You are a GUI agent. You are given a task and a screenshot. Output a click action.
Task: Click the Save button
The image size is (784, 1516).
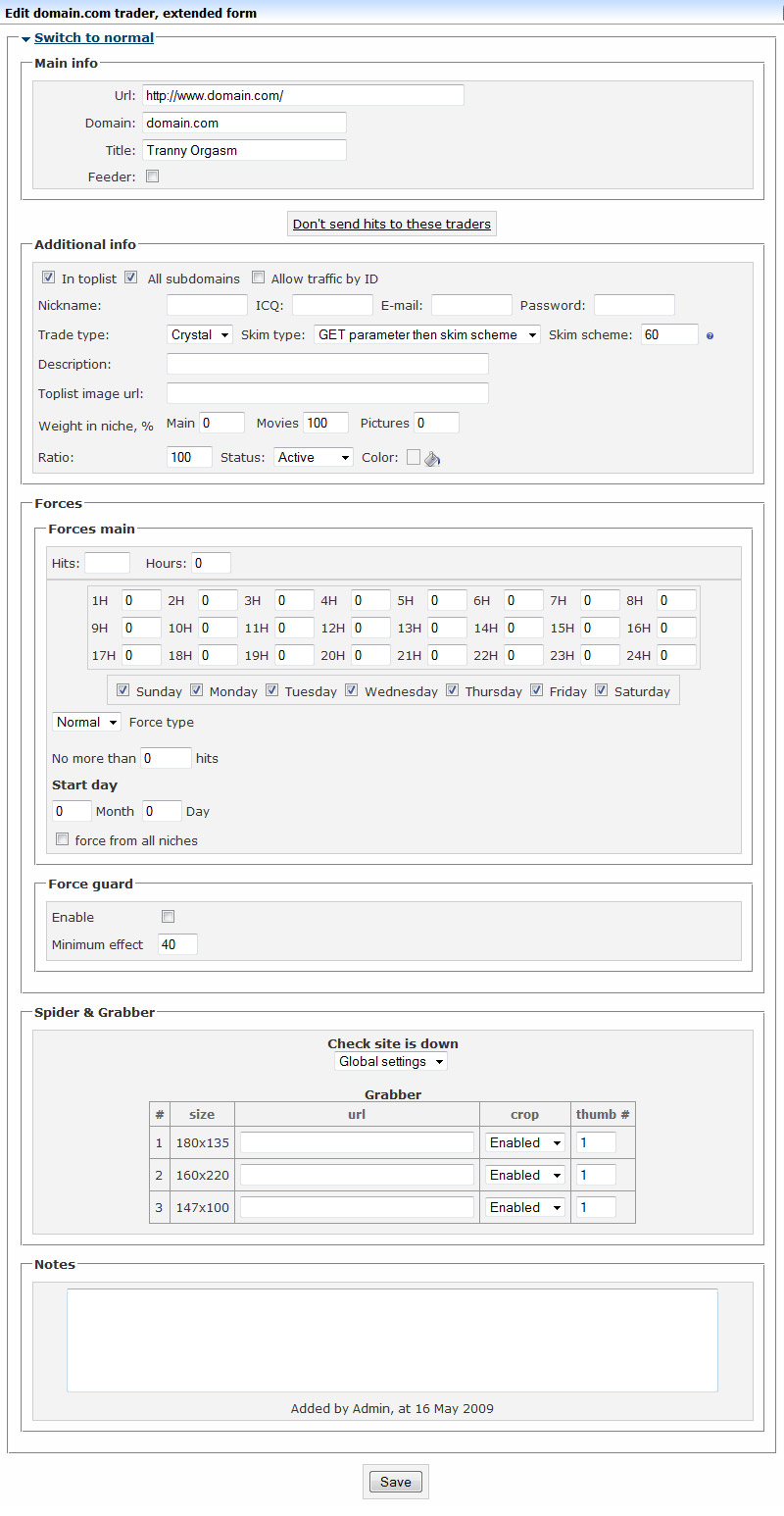[x=395, y=1482]
